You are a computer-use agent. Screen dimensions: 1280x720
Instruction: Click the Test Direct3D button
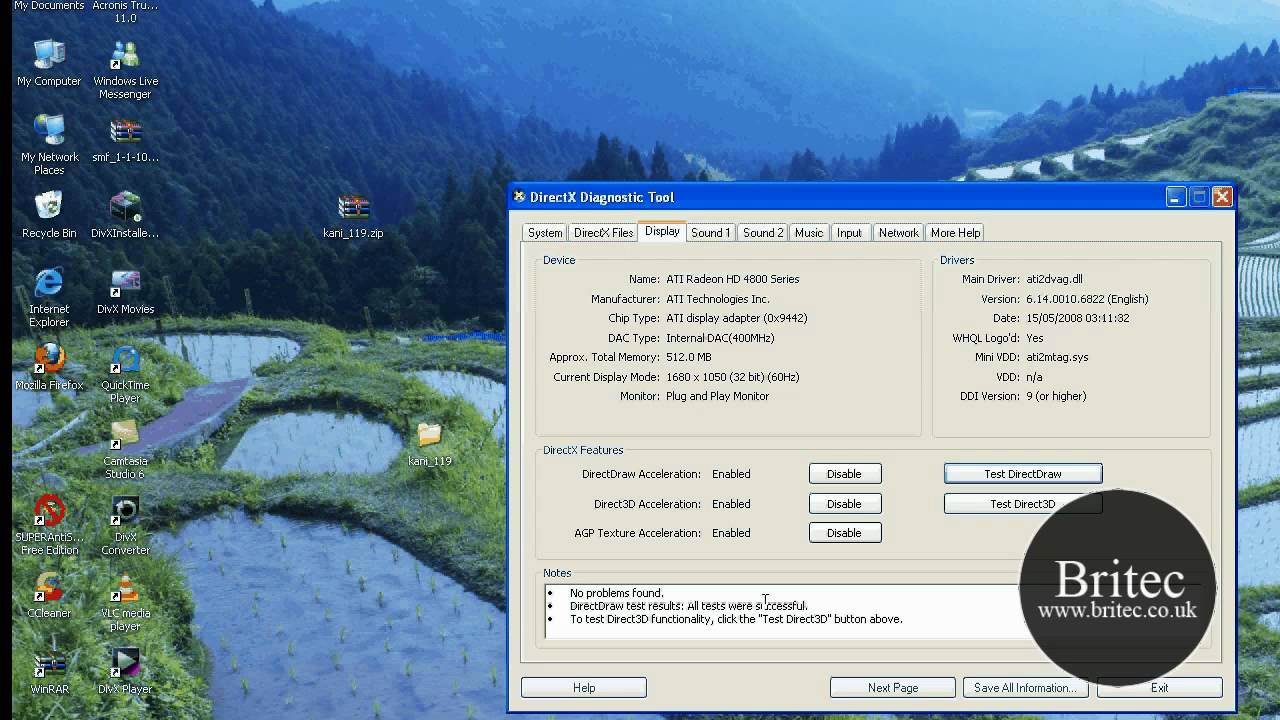(x=1023, y=504)
